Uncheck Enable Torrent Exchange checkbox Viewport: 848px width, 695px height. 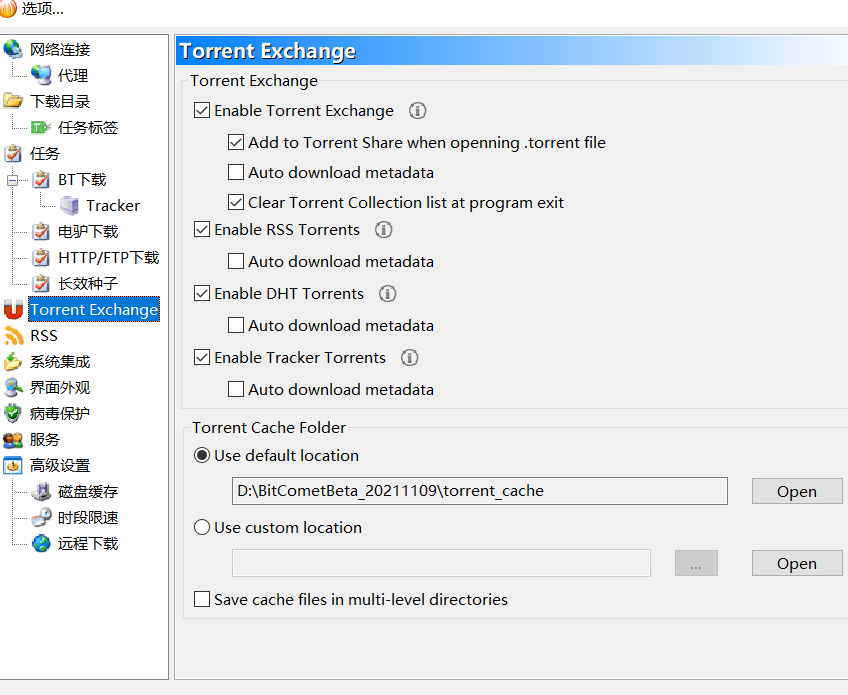[202, 111]
